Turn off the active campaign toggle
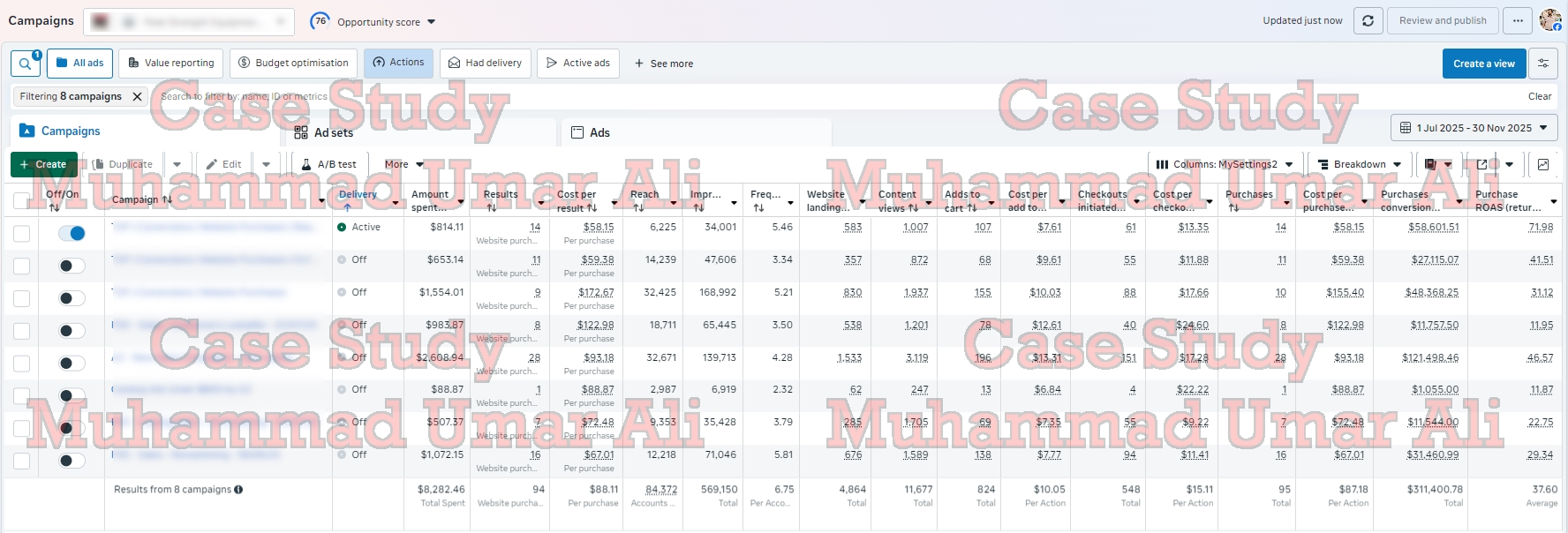Screen dimensions: 1568x533 (72, 233)
